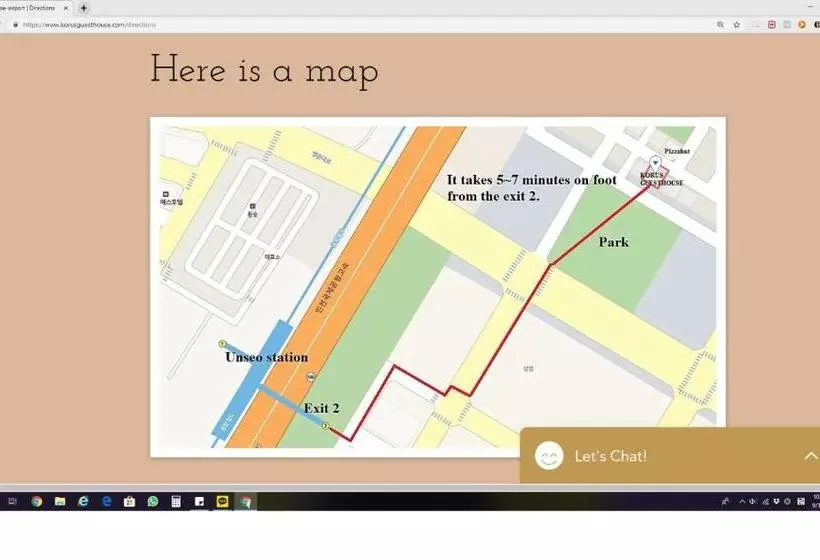Screen dimensions: 820x560
Task: Click the Let's Chat smiley icon
Action: tap(548, 456)
